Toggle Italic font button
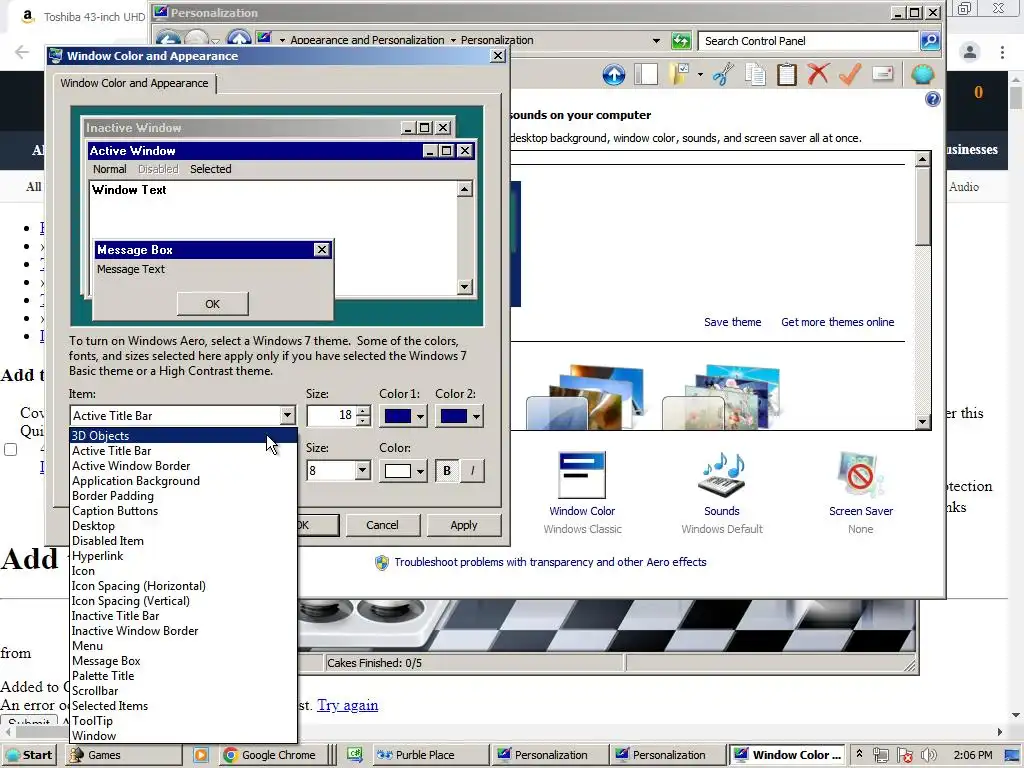The height and width of the screenshot is (768, 1024). coord(472,470)
